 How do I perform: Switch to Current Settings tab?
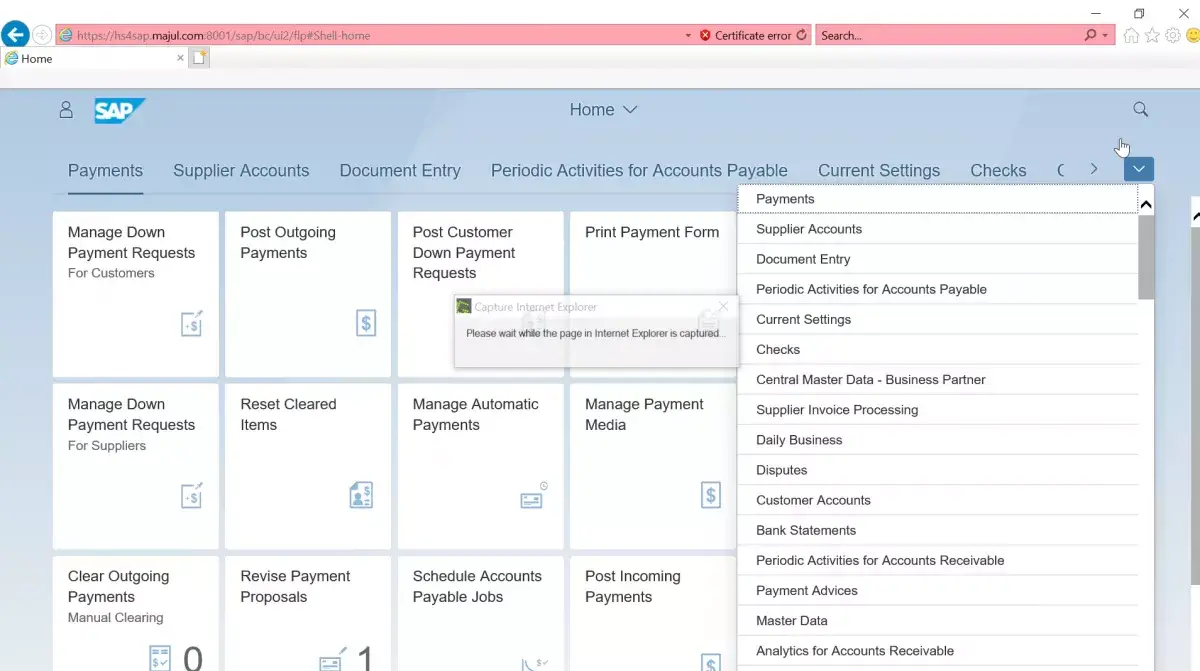(879, 171)
